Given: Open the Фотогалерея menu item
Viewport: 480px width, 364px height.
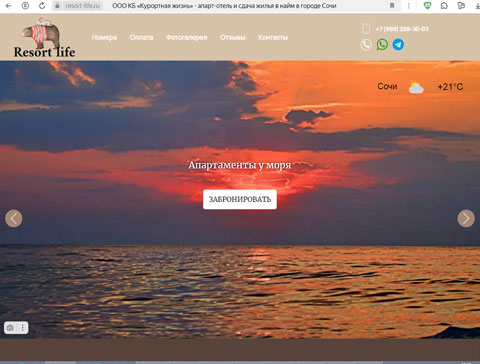Looking at the screenshot, I should point(186,37).
